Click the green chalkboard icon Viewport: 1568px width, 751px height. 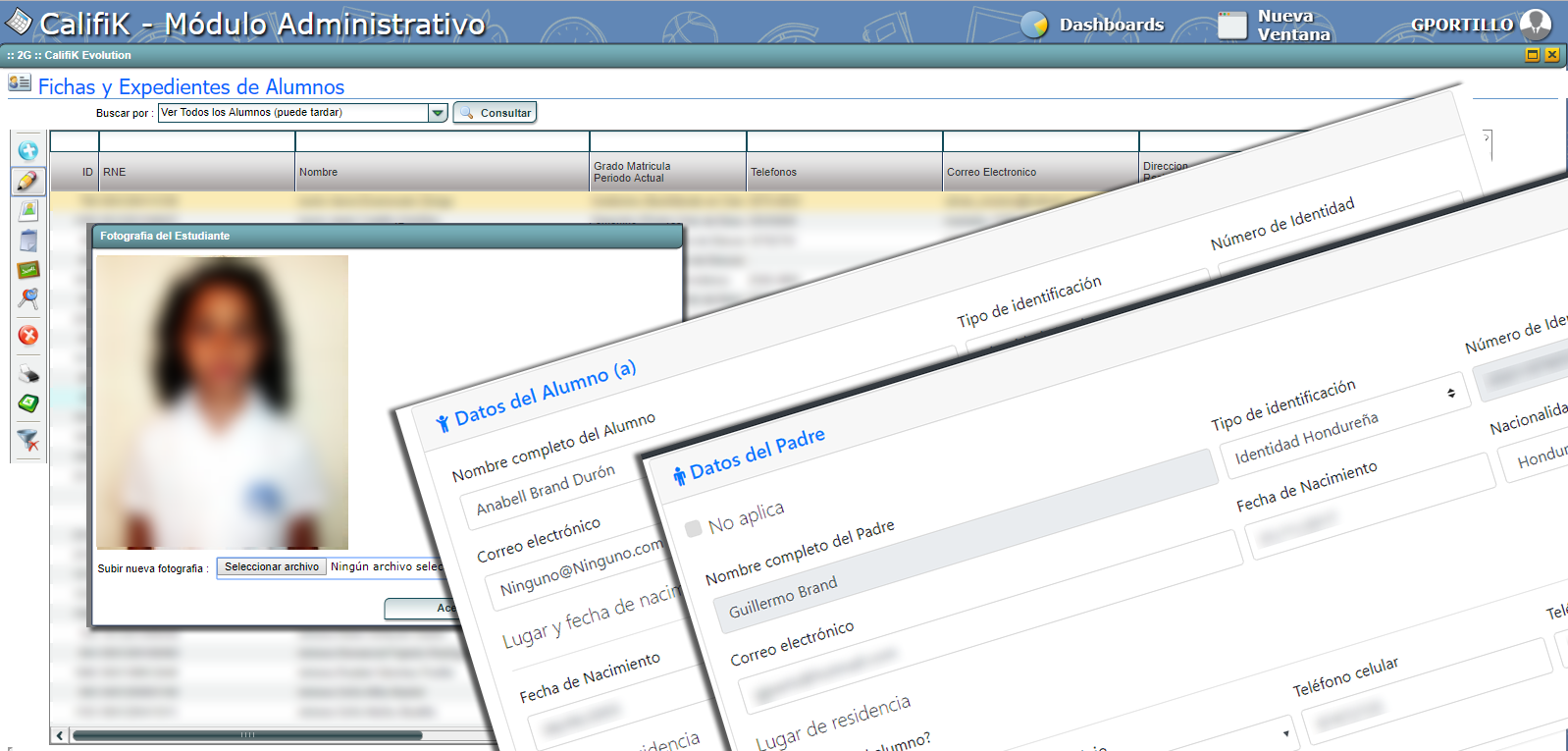28,270
